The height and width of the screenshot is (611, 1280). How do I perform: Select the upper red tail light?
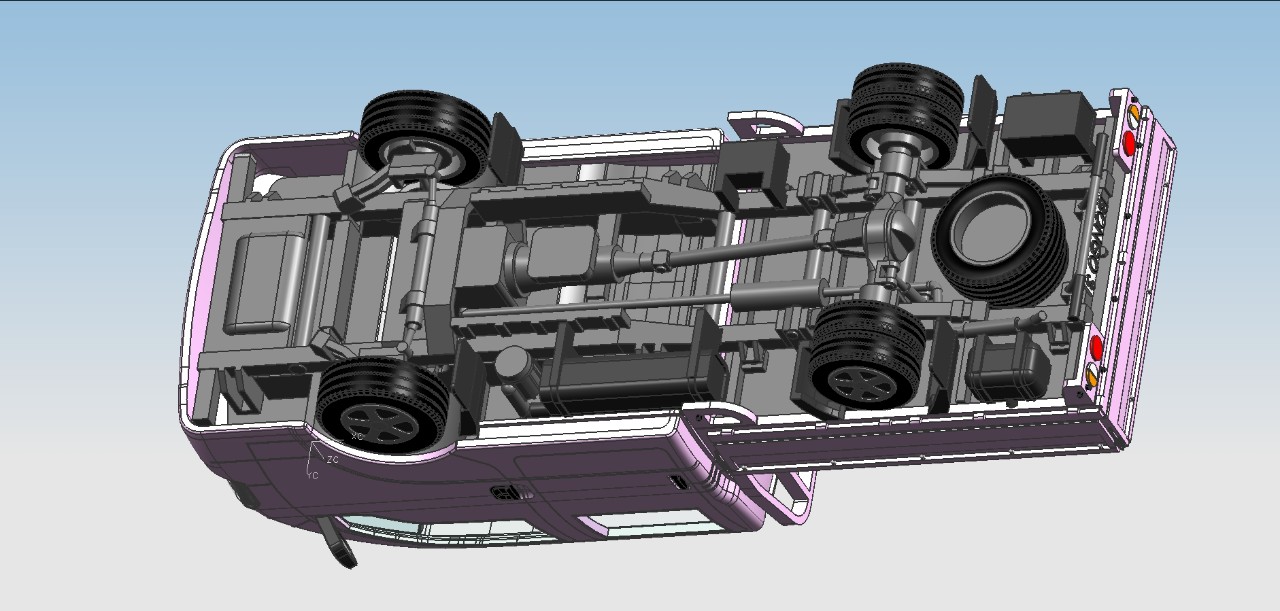(1129, 143)
